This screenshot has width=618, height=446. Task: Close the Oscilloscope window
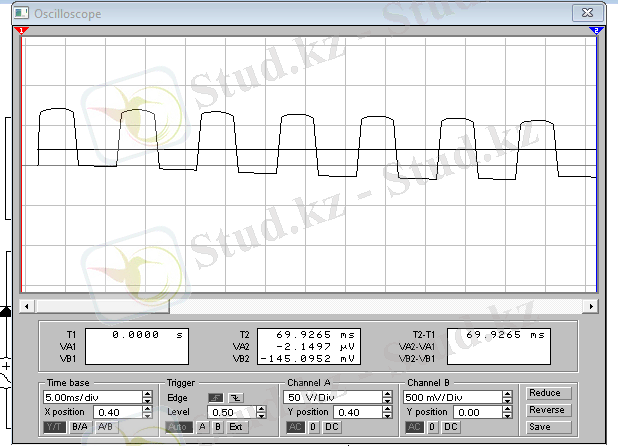(587, 13)
